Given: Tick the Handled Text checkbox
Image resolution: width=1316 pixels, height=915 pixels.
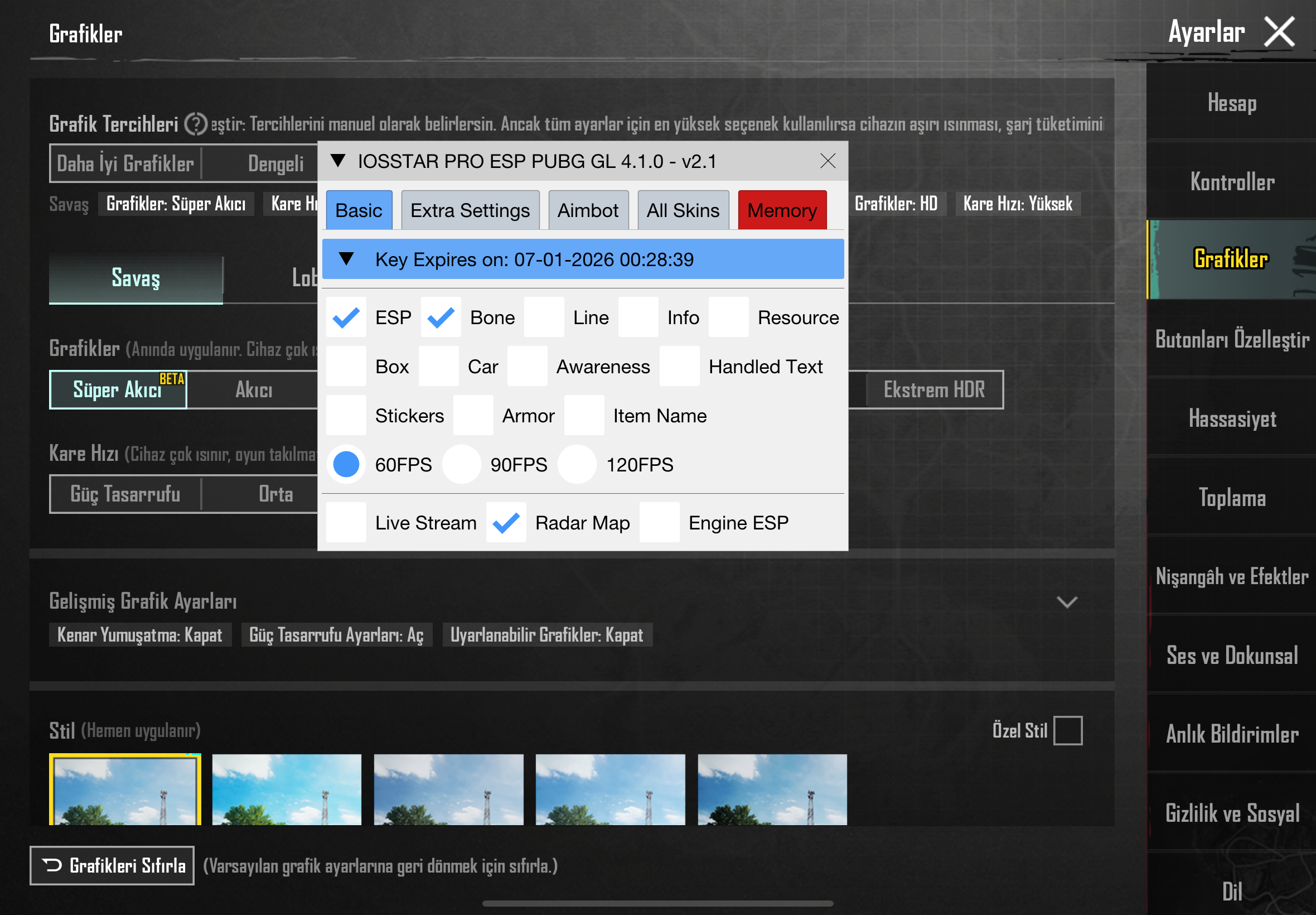Looking at the screenshot, I should point(680,367).
